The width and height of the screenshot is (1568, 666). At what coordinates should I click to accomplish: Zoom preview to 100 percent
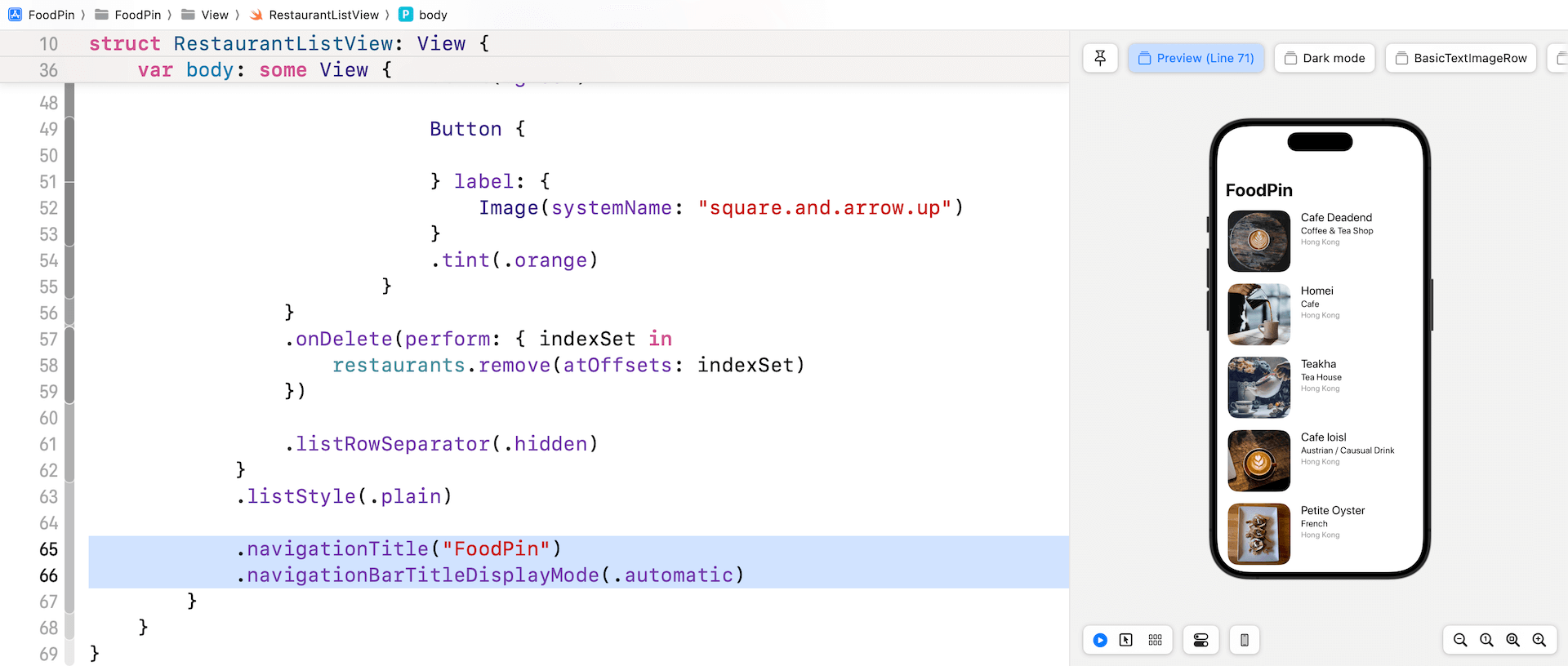[1486, 641]
